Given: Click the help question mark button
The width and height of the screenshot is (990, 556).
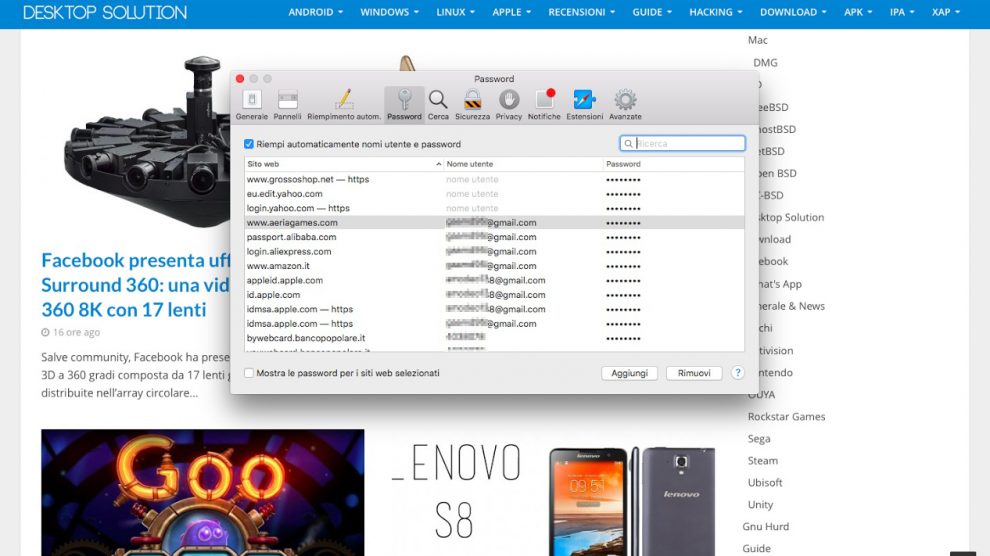Looking at the screenshot, I should coord(738,373).
